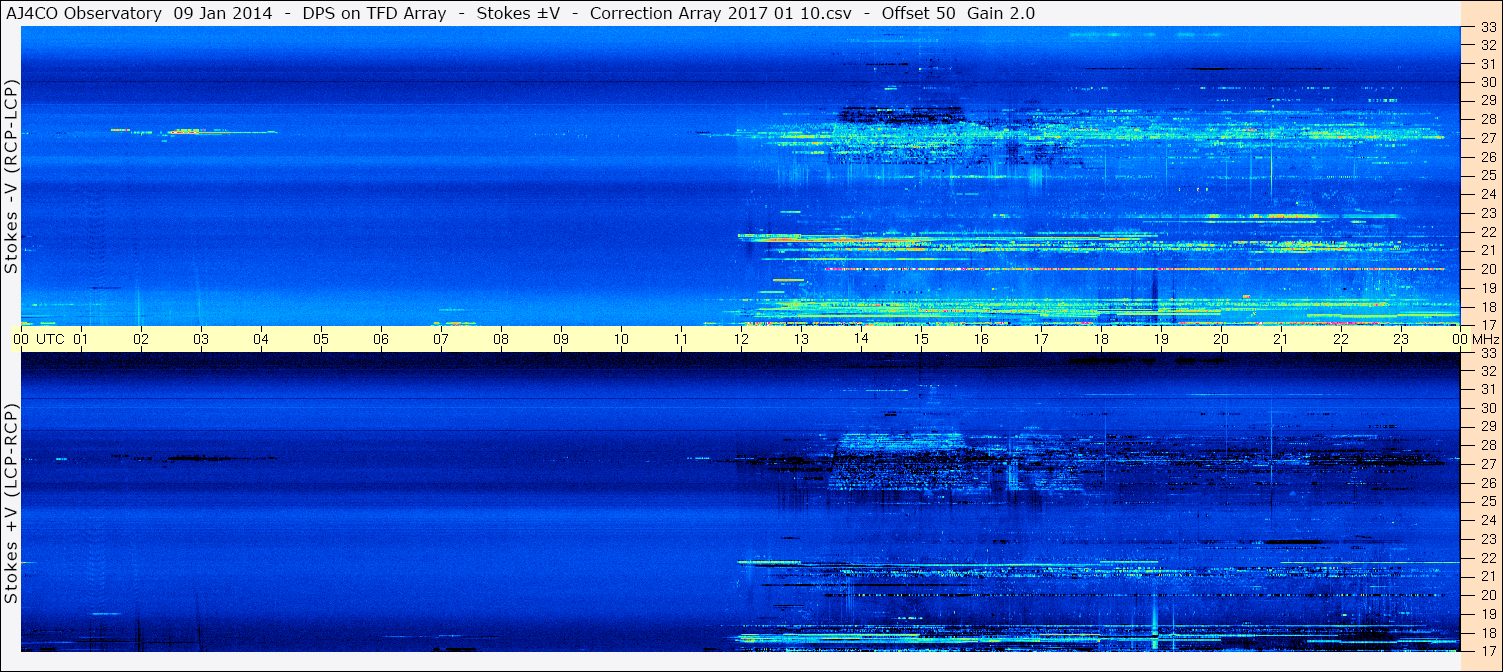
Task: Click the 'Stokes +V (LCP-RCP)' axis label
Action: [11, 505]
